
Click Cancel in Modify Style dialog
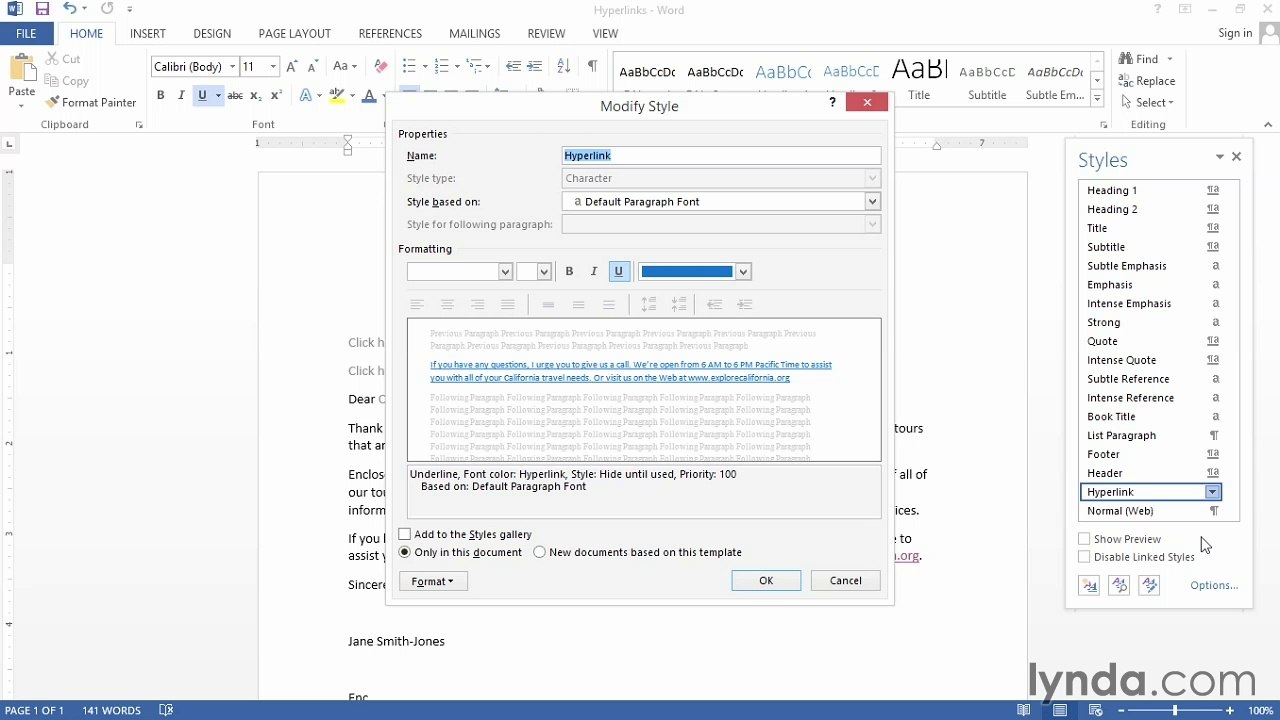[x=845, y=581]
